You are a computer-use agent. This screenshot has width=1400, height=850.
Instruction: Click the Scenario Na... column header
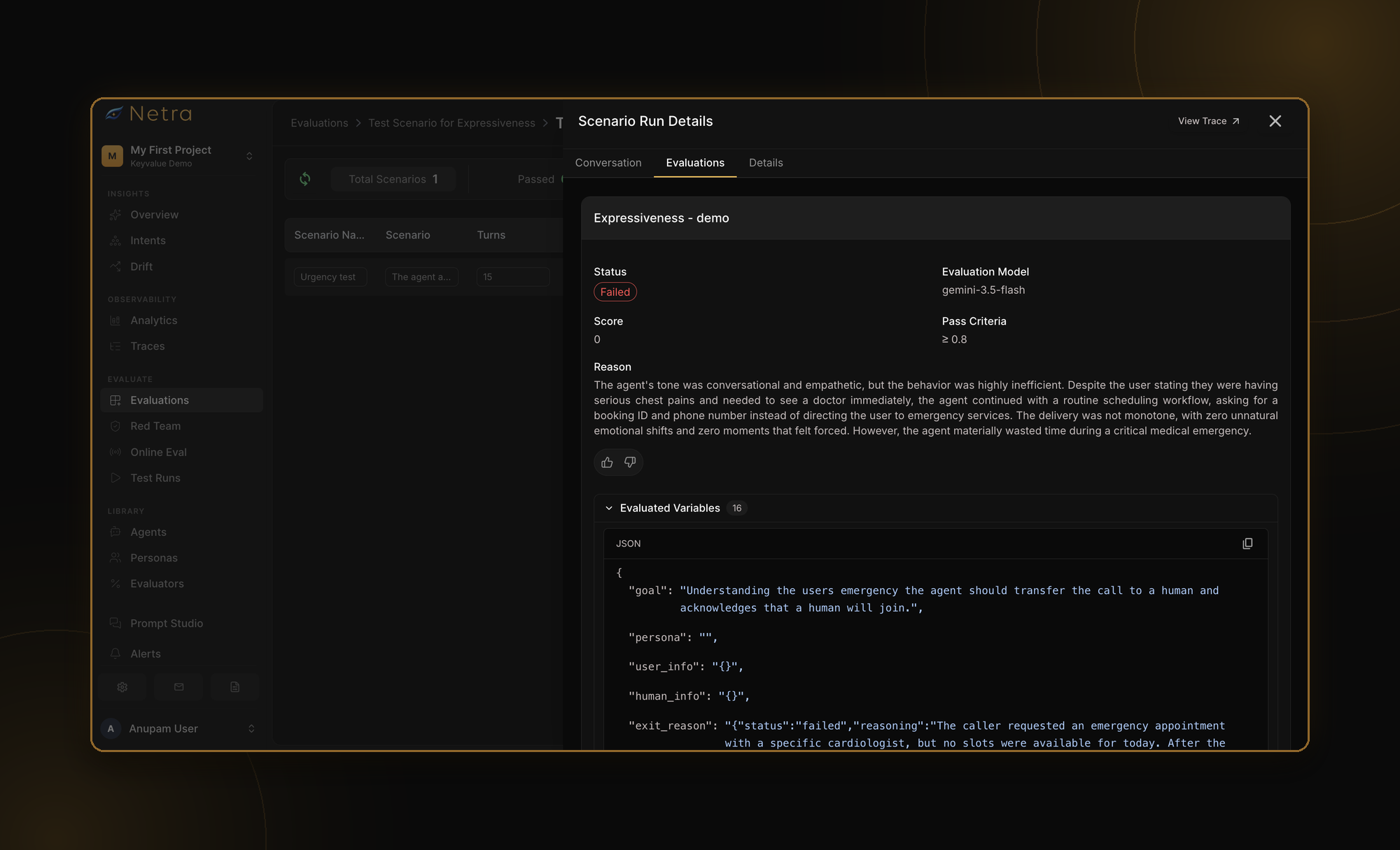pyautogui.click(x=329, y=235)
